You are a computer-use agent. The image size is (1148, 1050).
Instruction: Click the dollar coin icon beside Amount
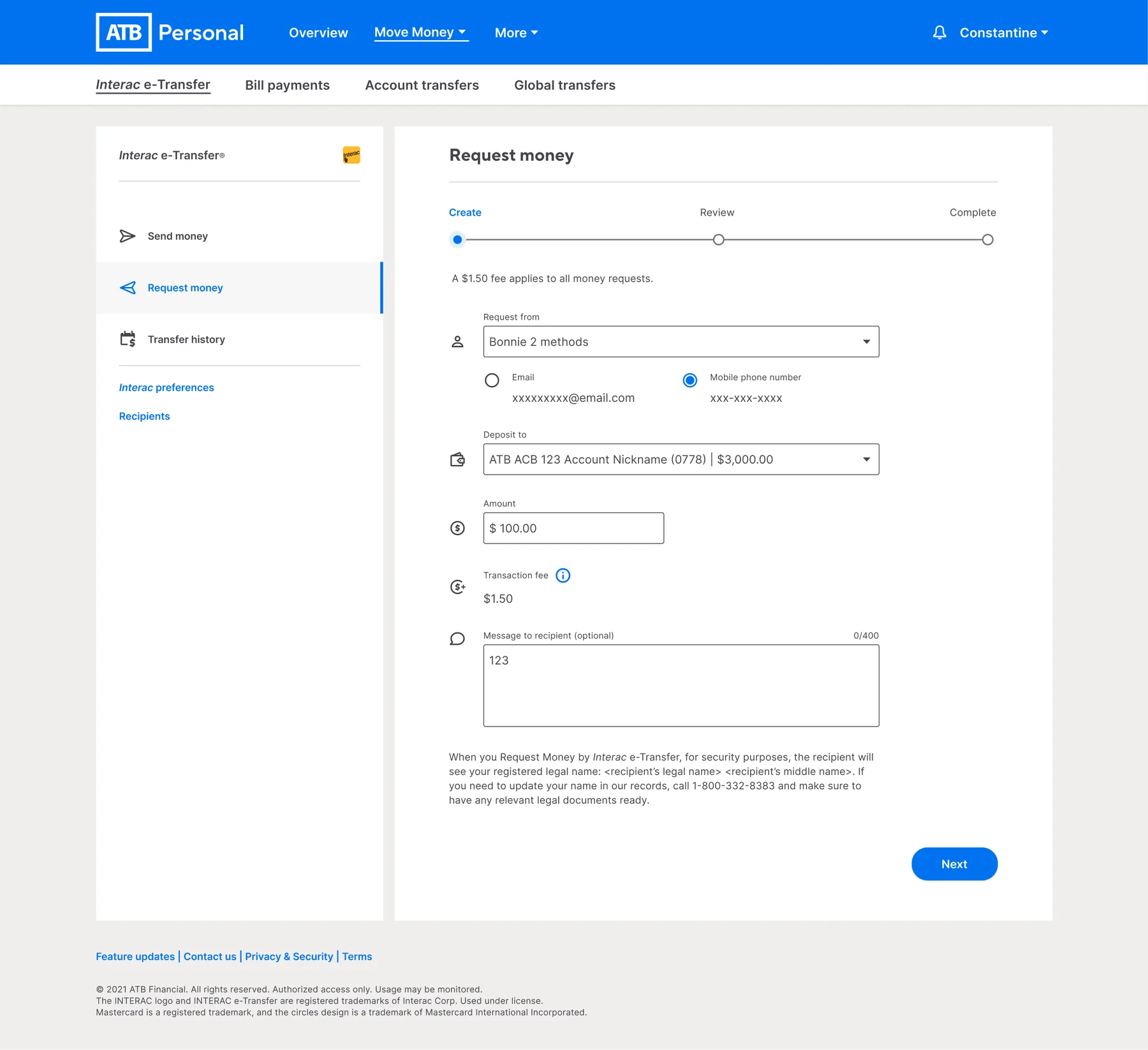tap(457, 528)
